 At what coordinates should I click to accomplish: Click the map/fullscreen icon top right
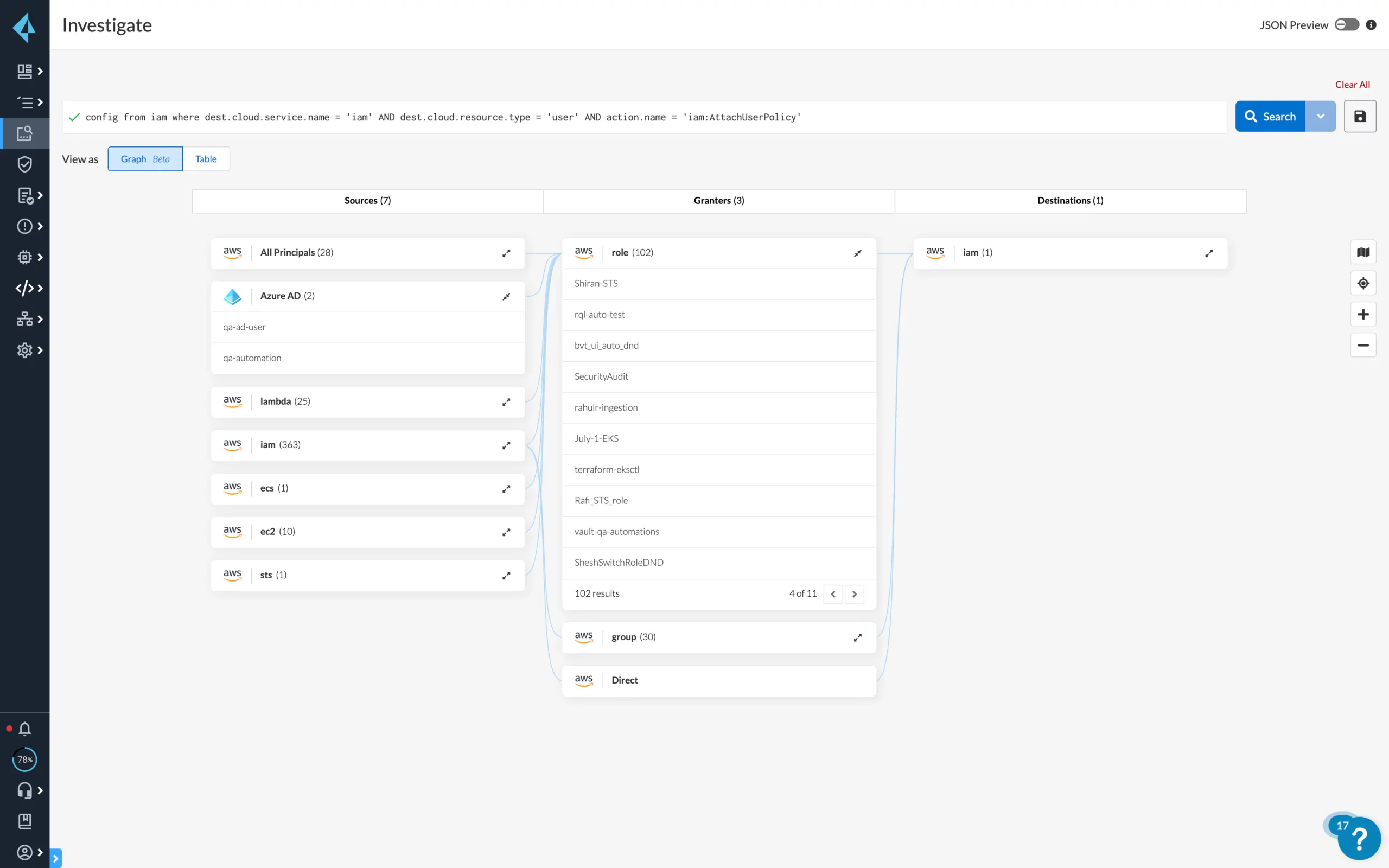coord(1363,253)
